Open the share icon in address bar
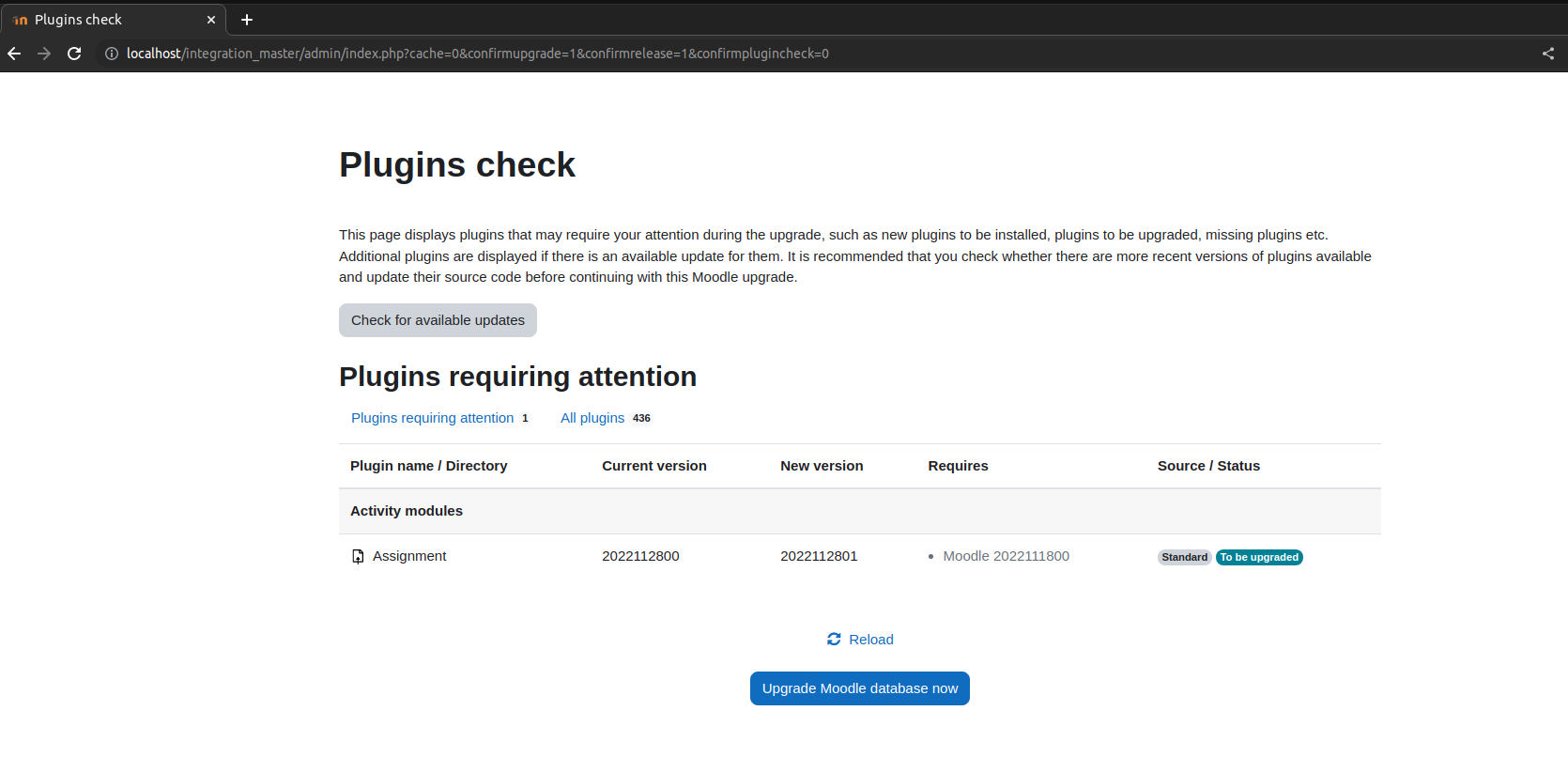Viewport: 1568px width, 757px height. click(1548, 54)
